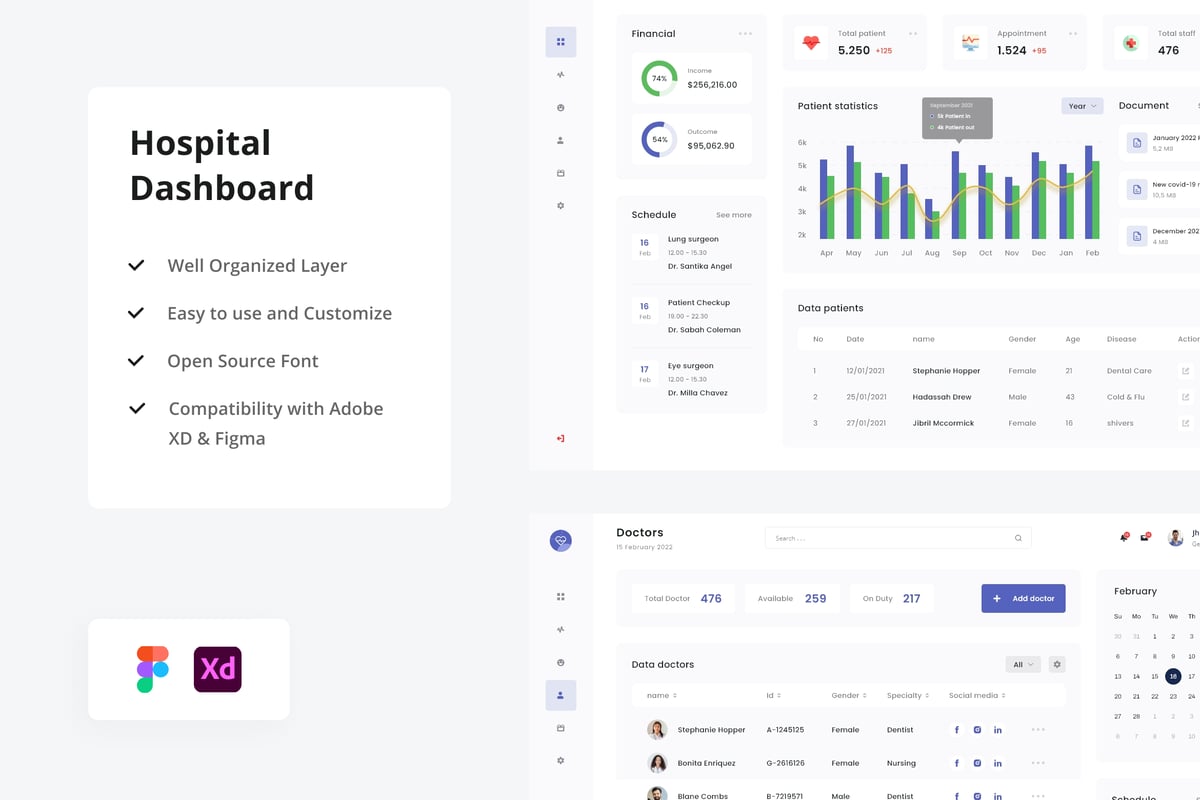Select the highlighted doctor user icon in Doctors sidebar
The height and width of the screenshot is (800, 1200).
[560, 695]
